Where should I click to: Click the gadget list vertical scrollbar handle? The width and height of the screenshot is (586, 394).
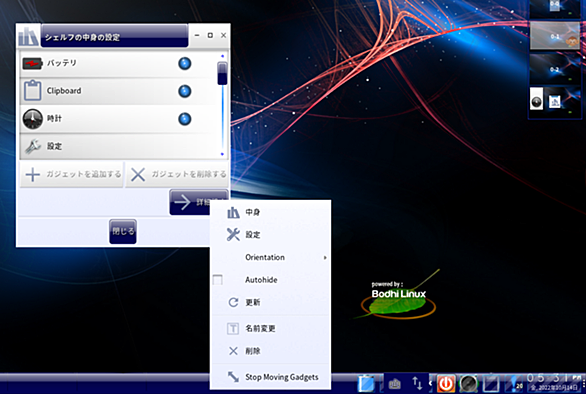tap(222, 73)
